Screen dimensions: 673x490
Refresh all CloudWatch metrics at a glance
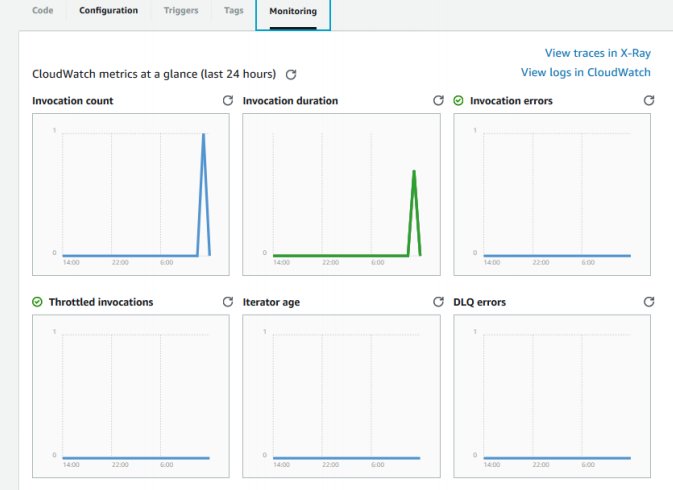tap(291, 75)
